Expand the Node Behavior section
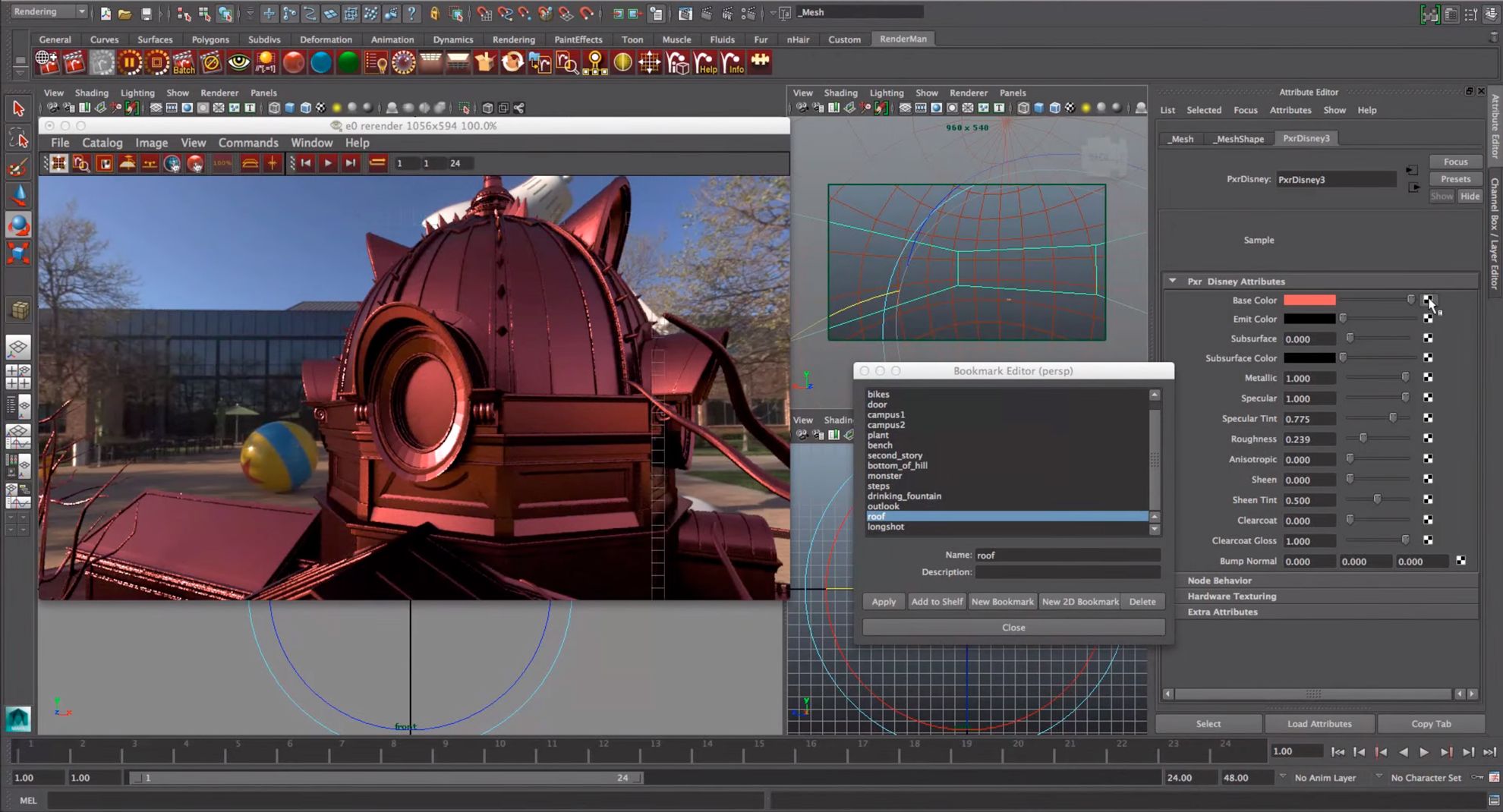Screen dimensions: 1503x812 (1219, 580)
